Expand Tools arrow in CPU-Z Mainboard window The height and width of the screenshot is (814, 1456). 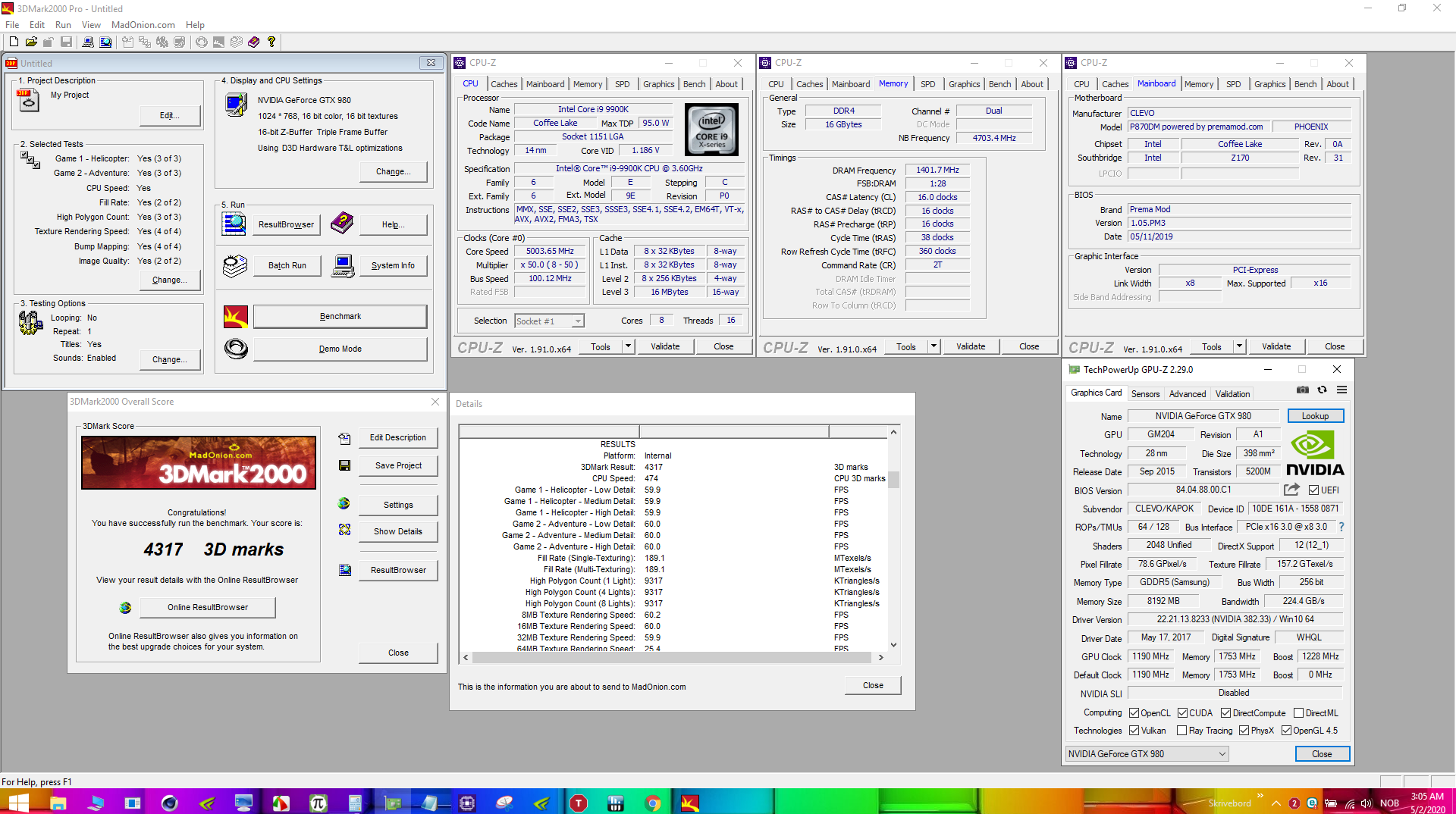[x=1239, y=346]
